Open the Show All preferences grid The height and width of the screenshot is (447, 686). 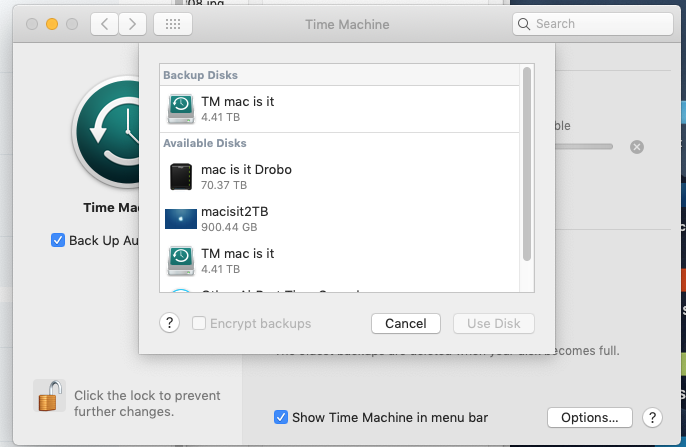tap(173, 24)
